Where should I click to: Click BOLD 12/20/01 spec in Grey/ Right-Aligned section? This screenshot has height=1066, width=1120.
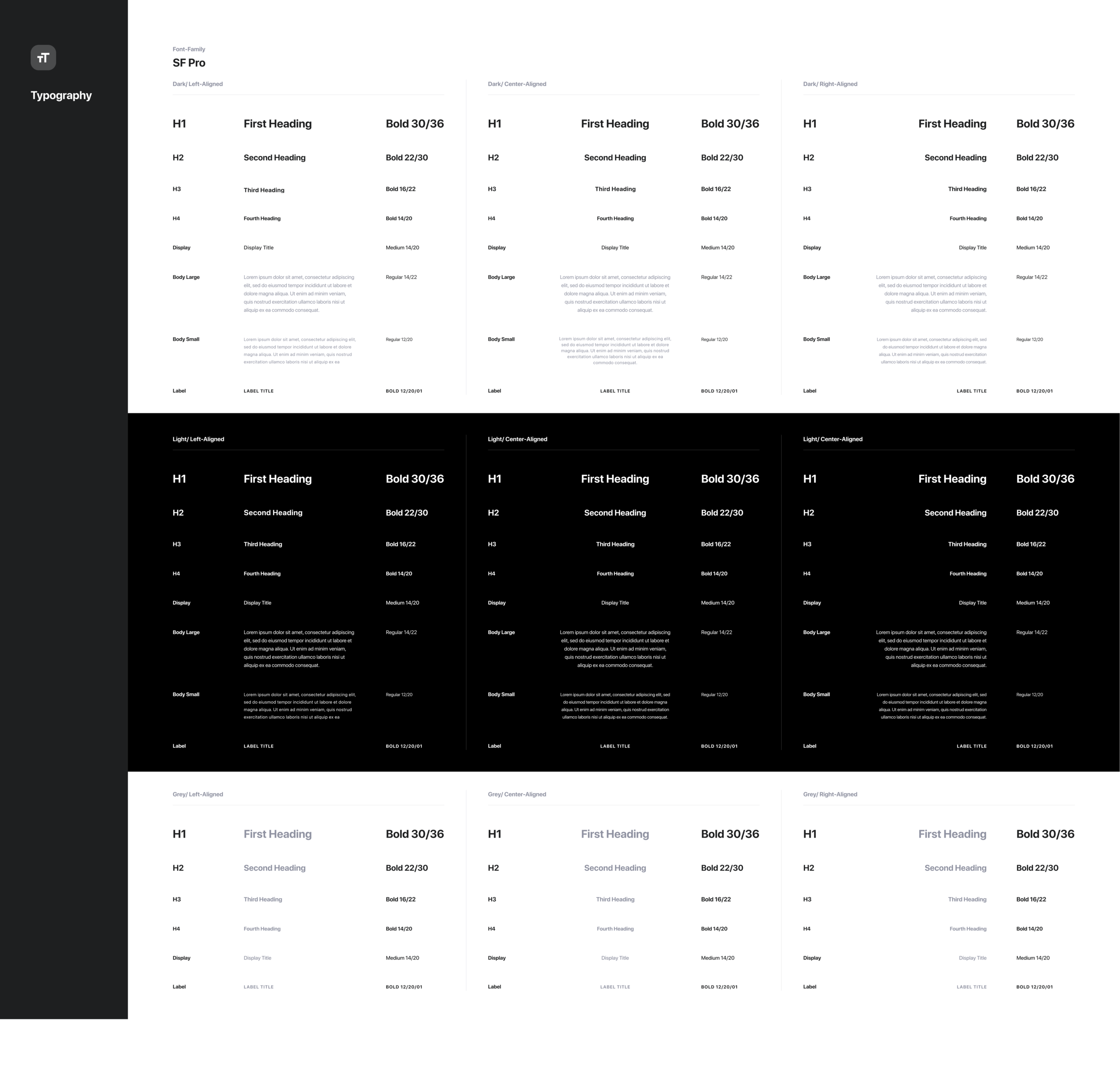point(1035,987)
